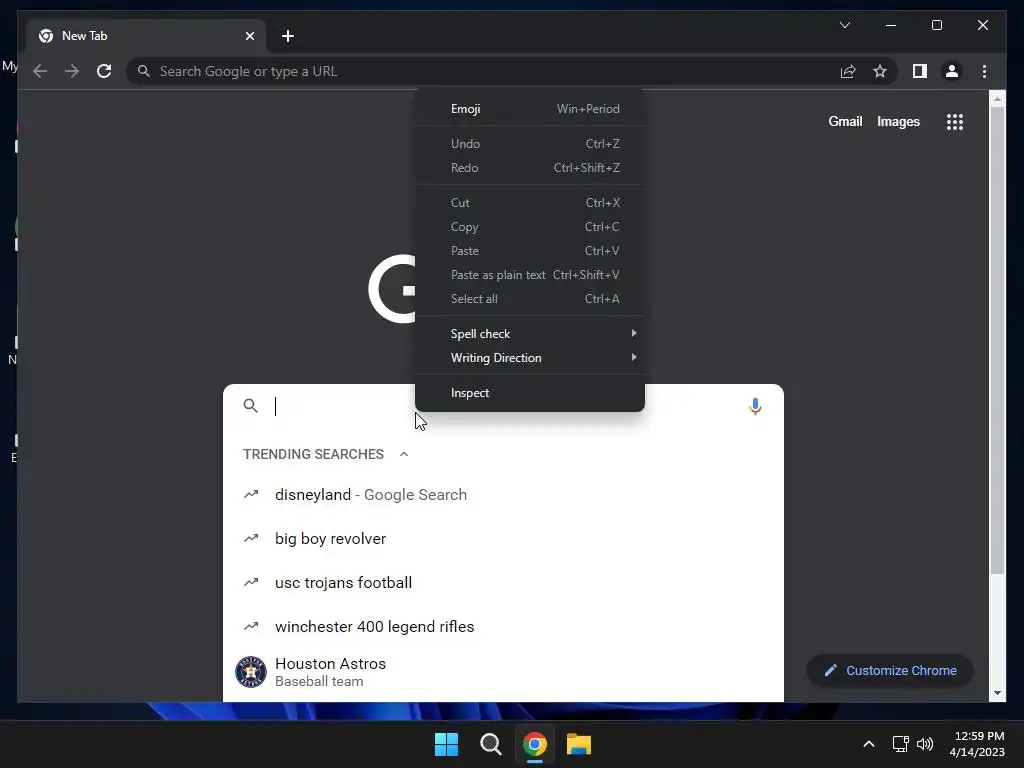Open the profile avatar icon

[952, 71]
